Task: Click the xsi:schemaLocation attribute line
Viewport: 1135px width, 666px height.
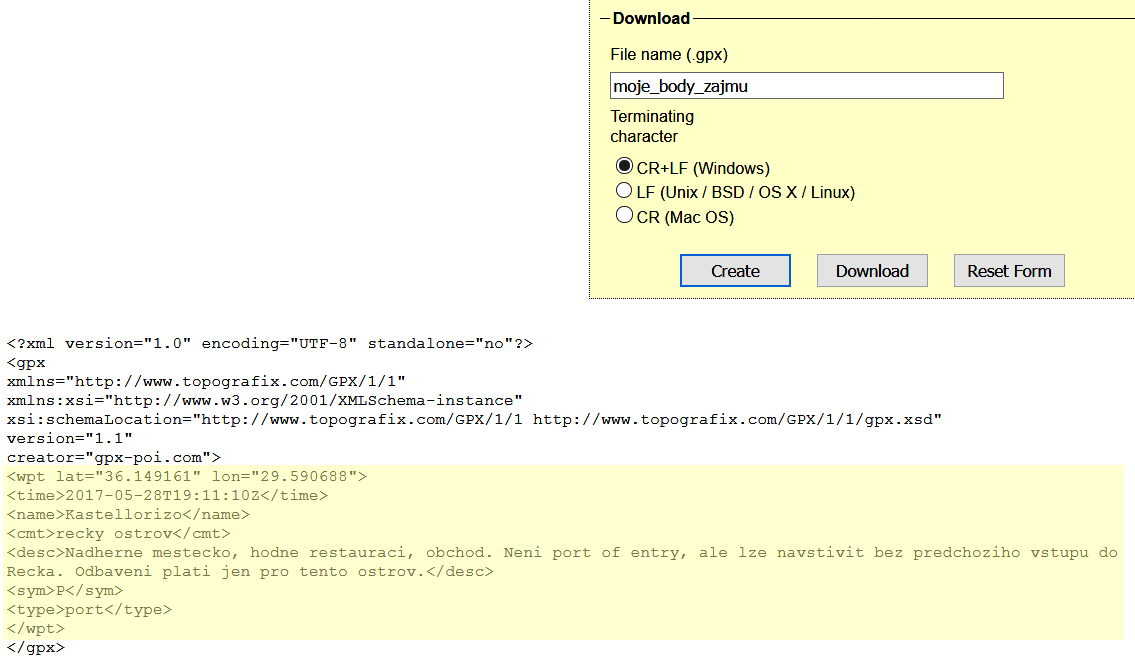Action: pos(474,419)
